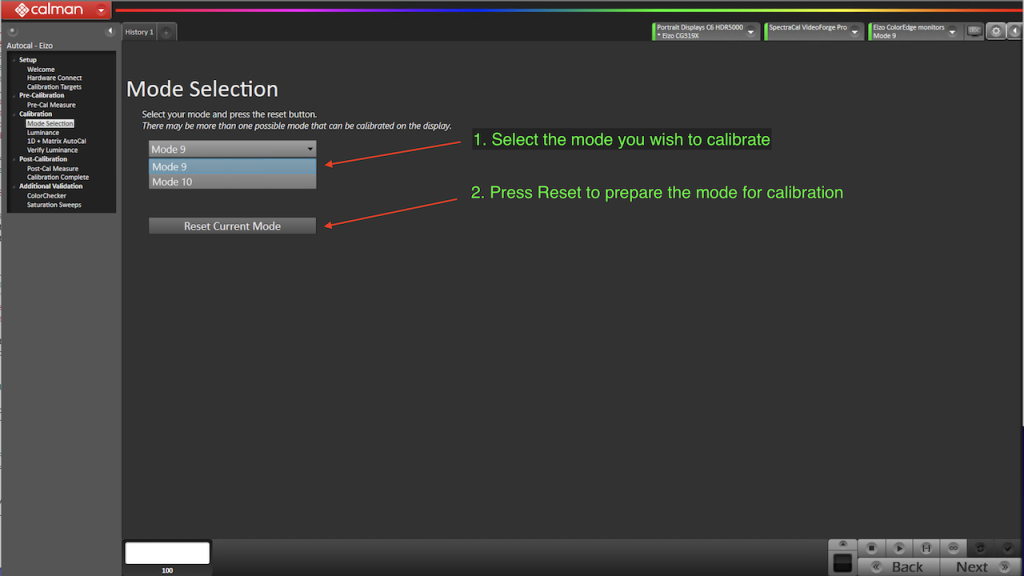
Task: Expand the Portrait Displays C6 HDR5000 meter dropdown
Action: pyautogui.click(x=752, y=31)
